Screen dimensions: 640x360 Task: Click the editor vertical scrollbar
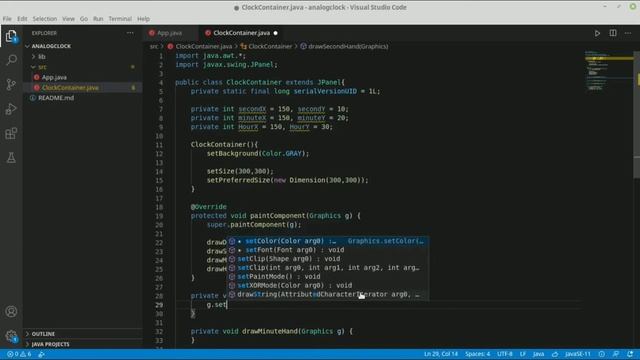pos(637,114)
